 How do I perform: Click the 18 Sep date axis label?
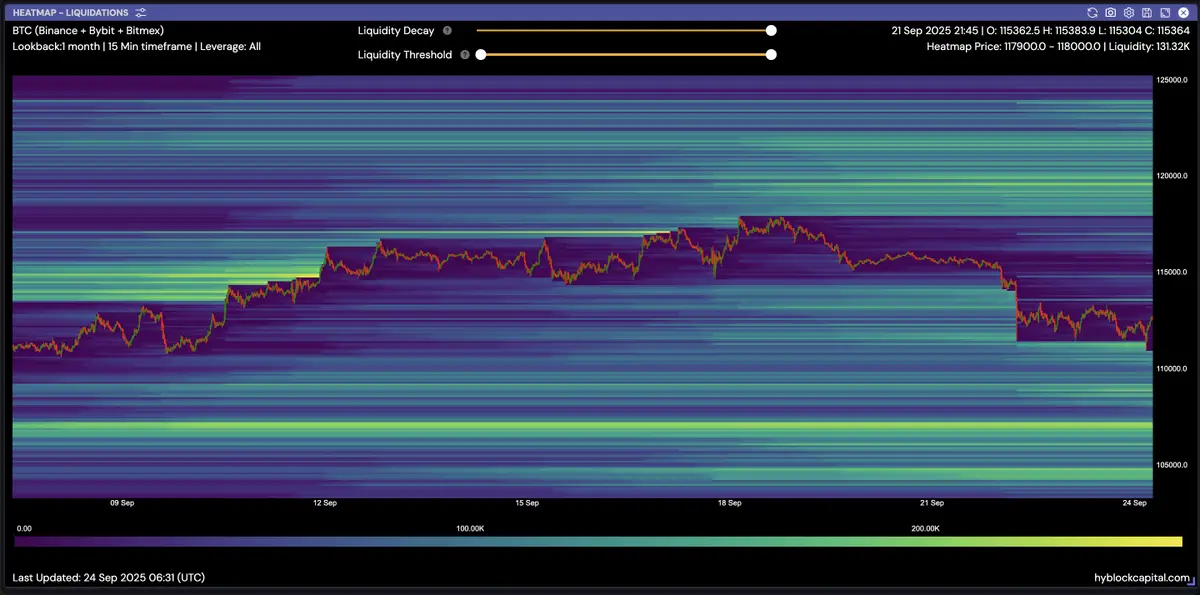coord(729,503)
